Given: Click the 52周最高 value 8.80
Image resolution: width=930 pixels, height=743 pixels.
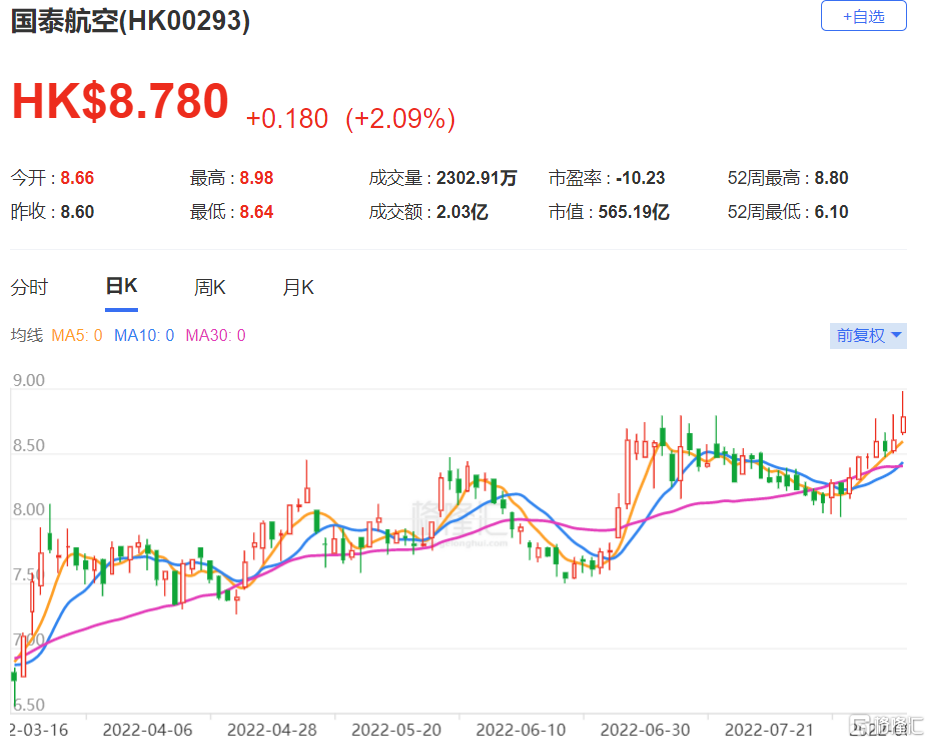Looking at the screenshot, I should (x=831, y=179).
